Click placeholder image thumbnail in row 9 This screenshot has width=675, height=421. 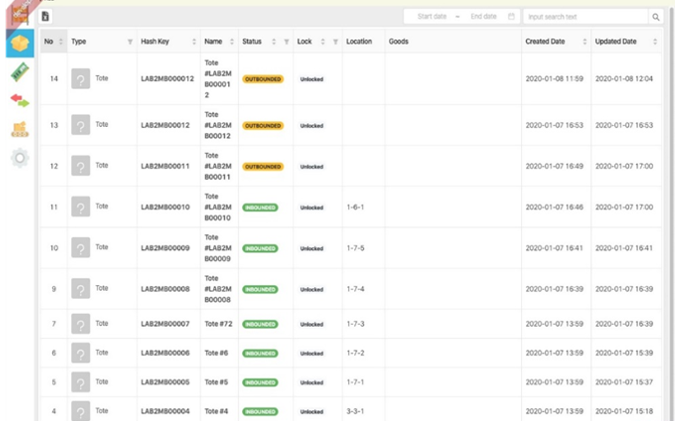pos(81,288)
